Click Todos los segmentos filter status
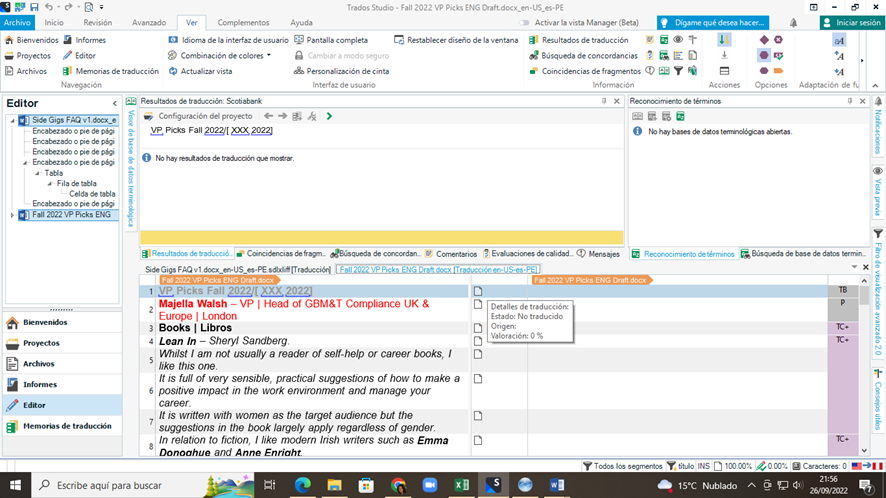This screenshot has width=886, height=498. pyautogui.click(x=623, y=466)
